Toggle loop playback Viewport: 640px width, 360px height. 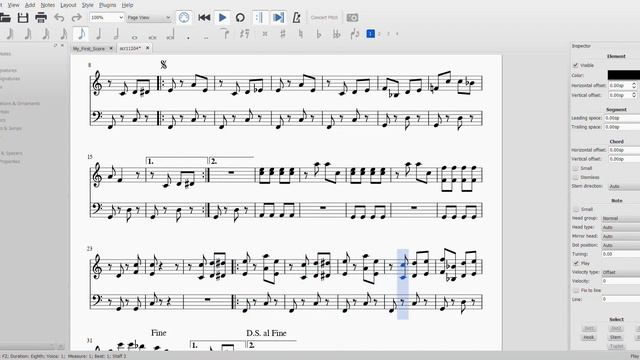(240, 18)
